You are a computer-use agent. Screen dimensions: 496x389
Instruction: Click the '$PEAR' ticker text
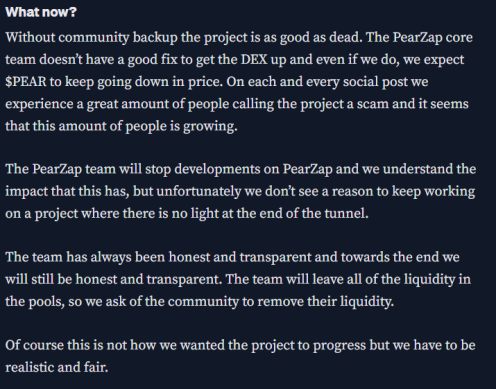pos(26,82)
